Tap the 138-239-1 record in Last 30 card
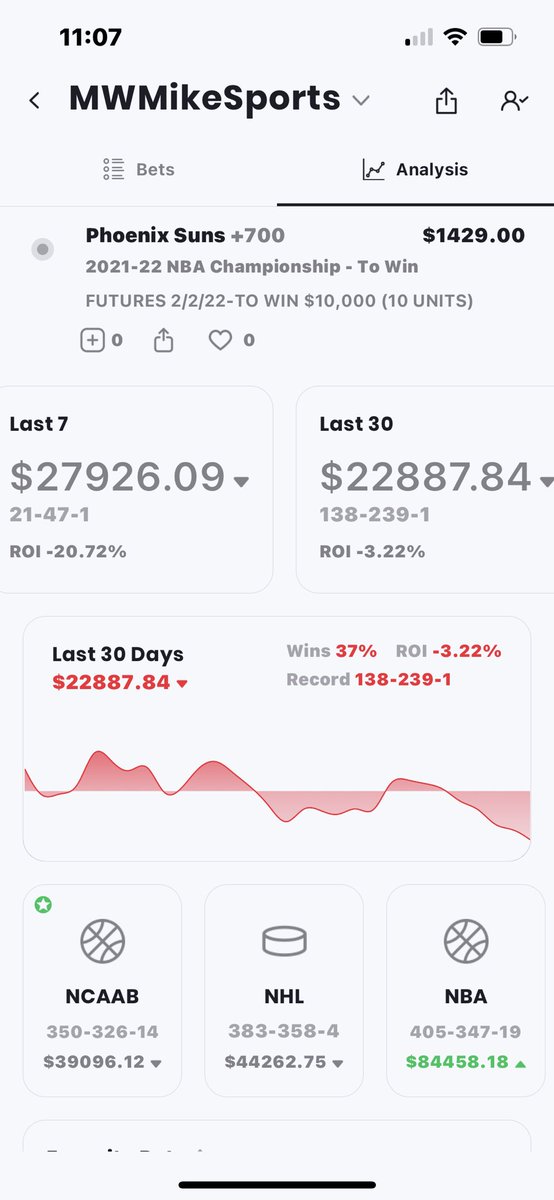This screenshot has height=1200, width=554. pos(376,515)
